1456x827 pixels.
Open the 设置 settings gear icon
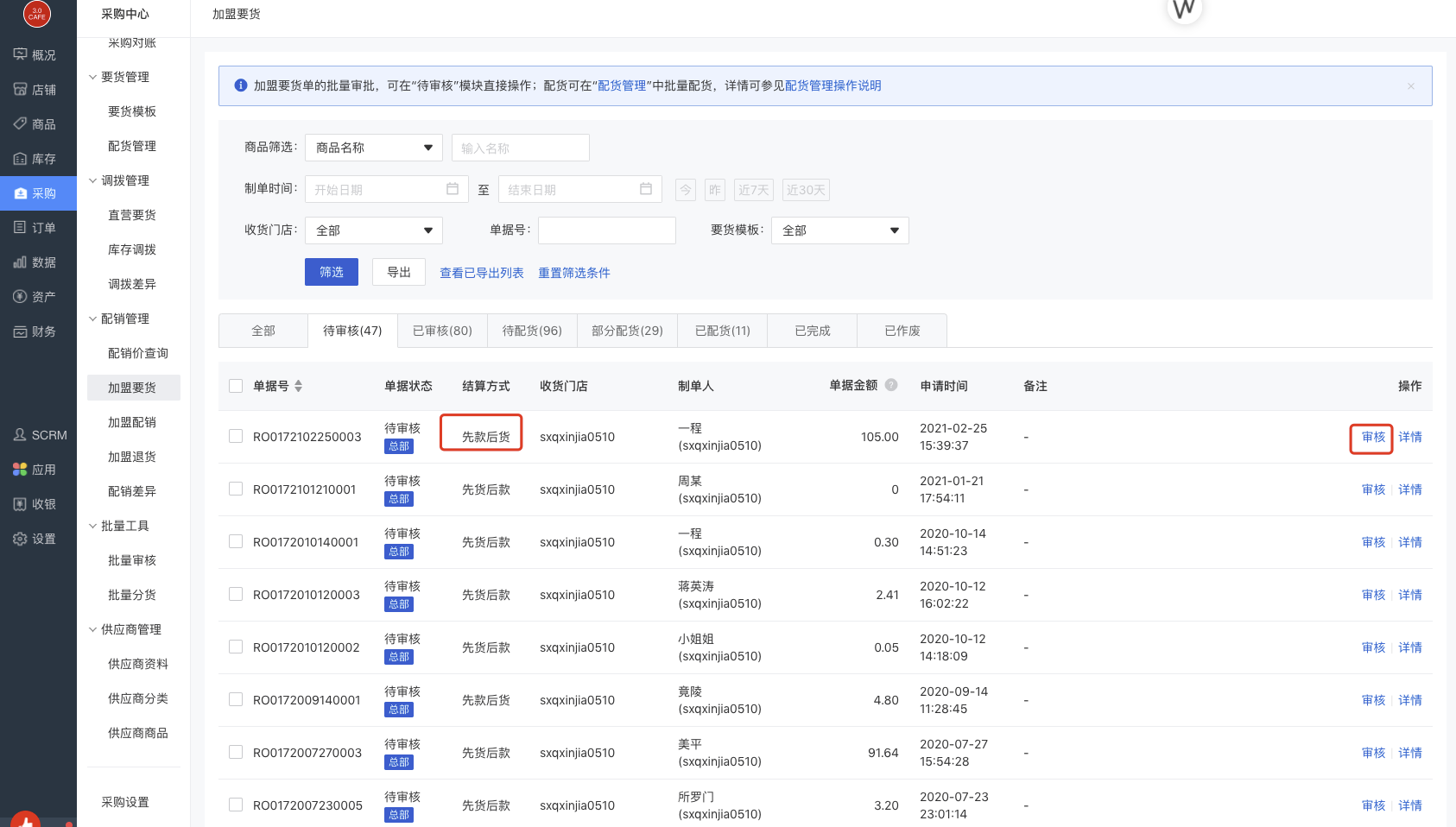click(x=21, y=538)
